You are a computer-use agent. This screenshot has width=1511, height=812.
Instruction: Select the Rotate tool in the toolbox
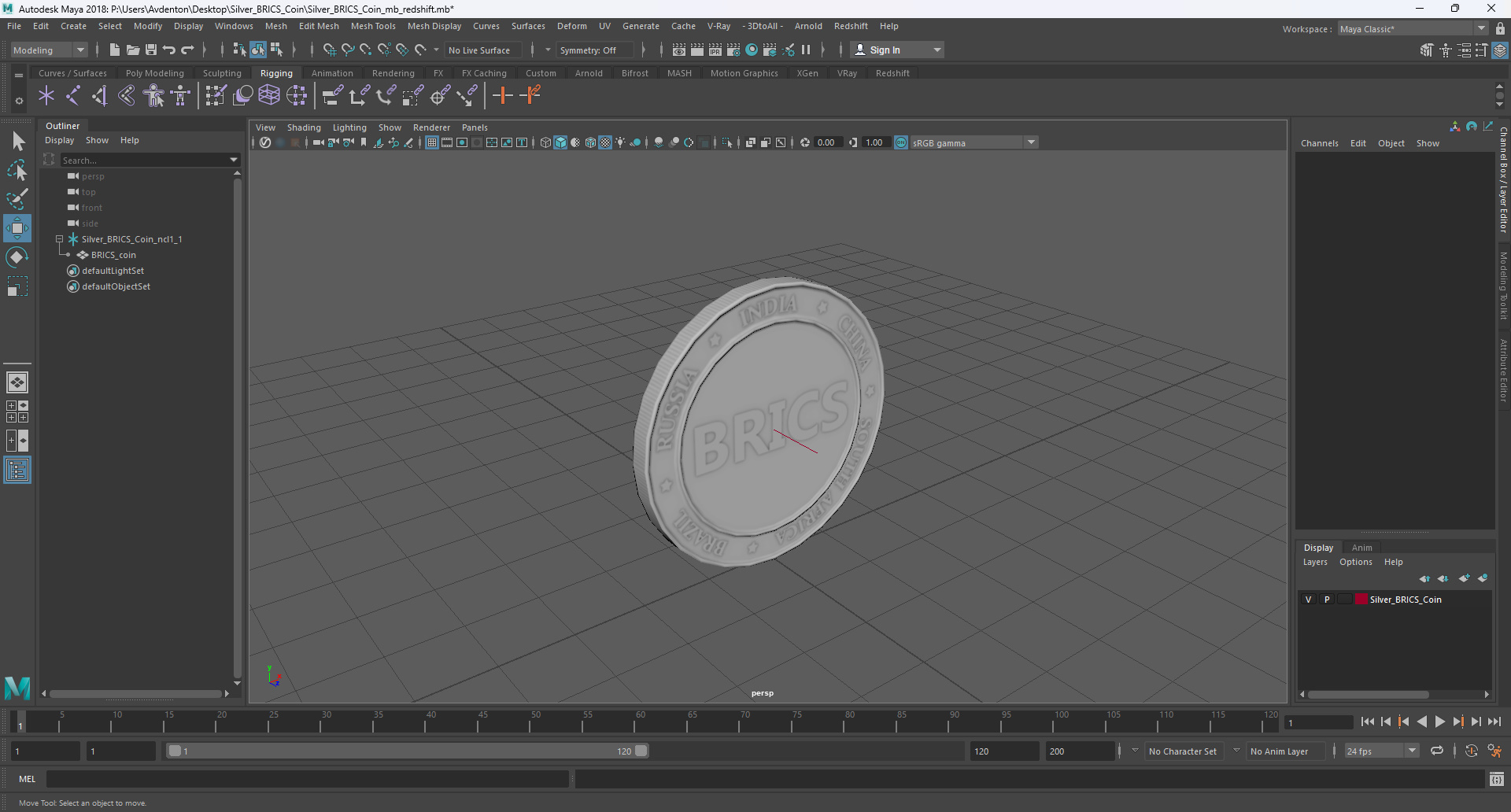click(x=17, y=257)
